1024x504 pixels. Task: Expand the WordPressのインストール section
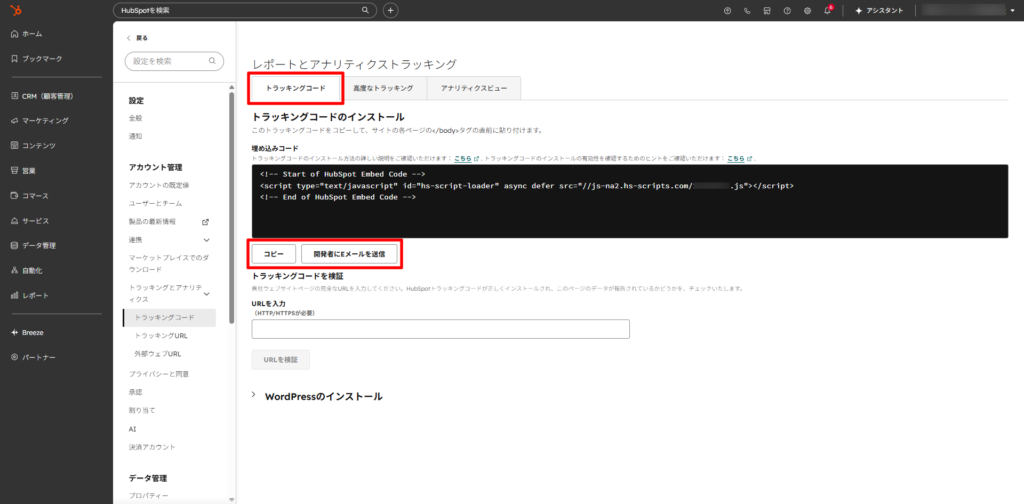click(317, 396)
